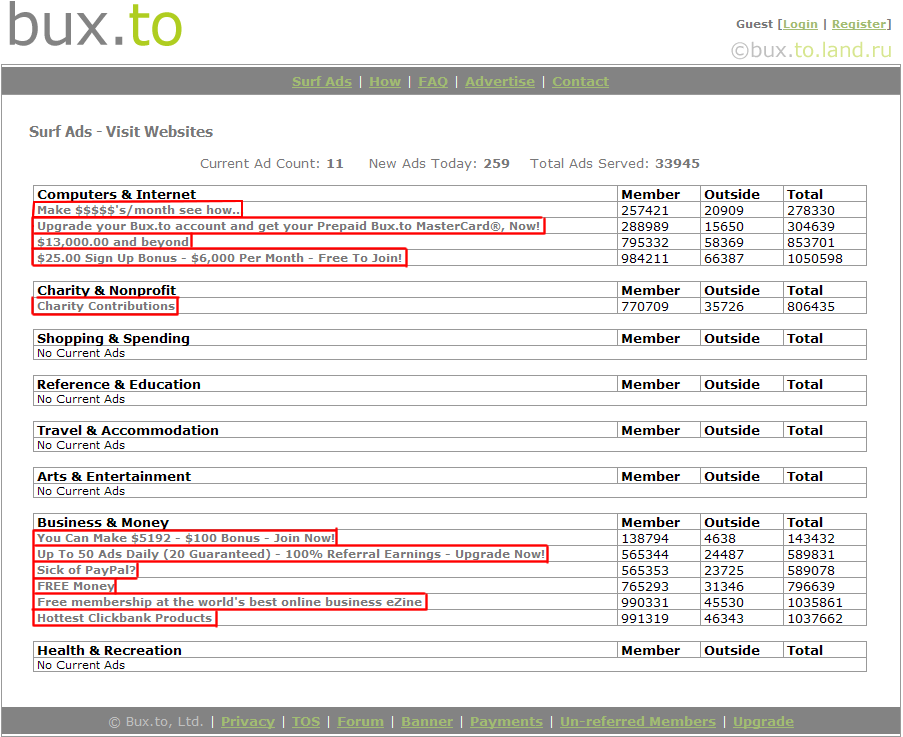Open Un-referred Members footer link
Viewport: 903px width, 737px height.
point(638,721)
